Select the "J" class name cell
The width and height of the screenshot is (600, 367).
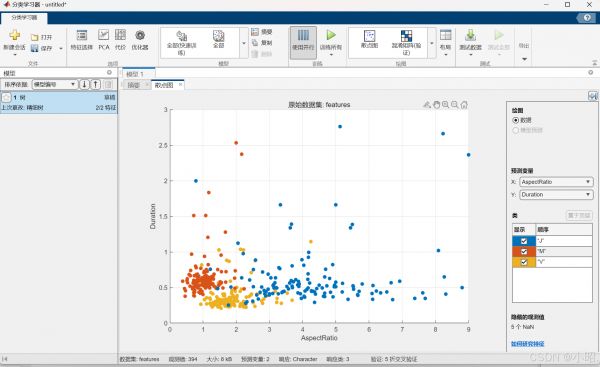[564, 241]
